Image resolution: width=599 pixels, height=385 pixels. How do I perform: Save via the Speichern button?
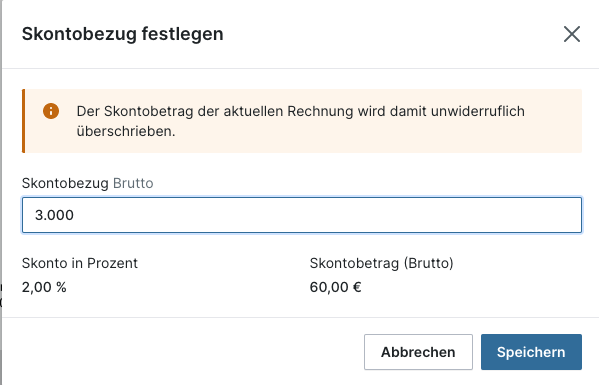tap(531, 352)
